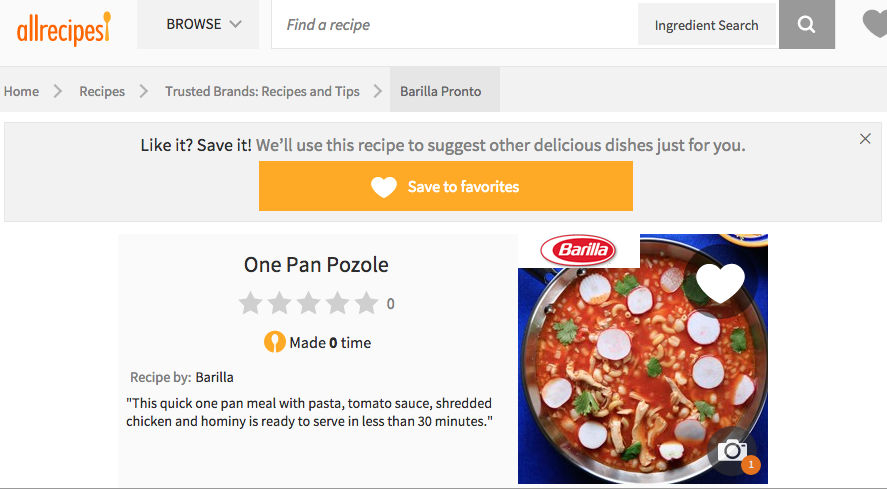
Task: Open favorites heart icon in header
Action: point(875,24)
